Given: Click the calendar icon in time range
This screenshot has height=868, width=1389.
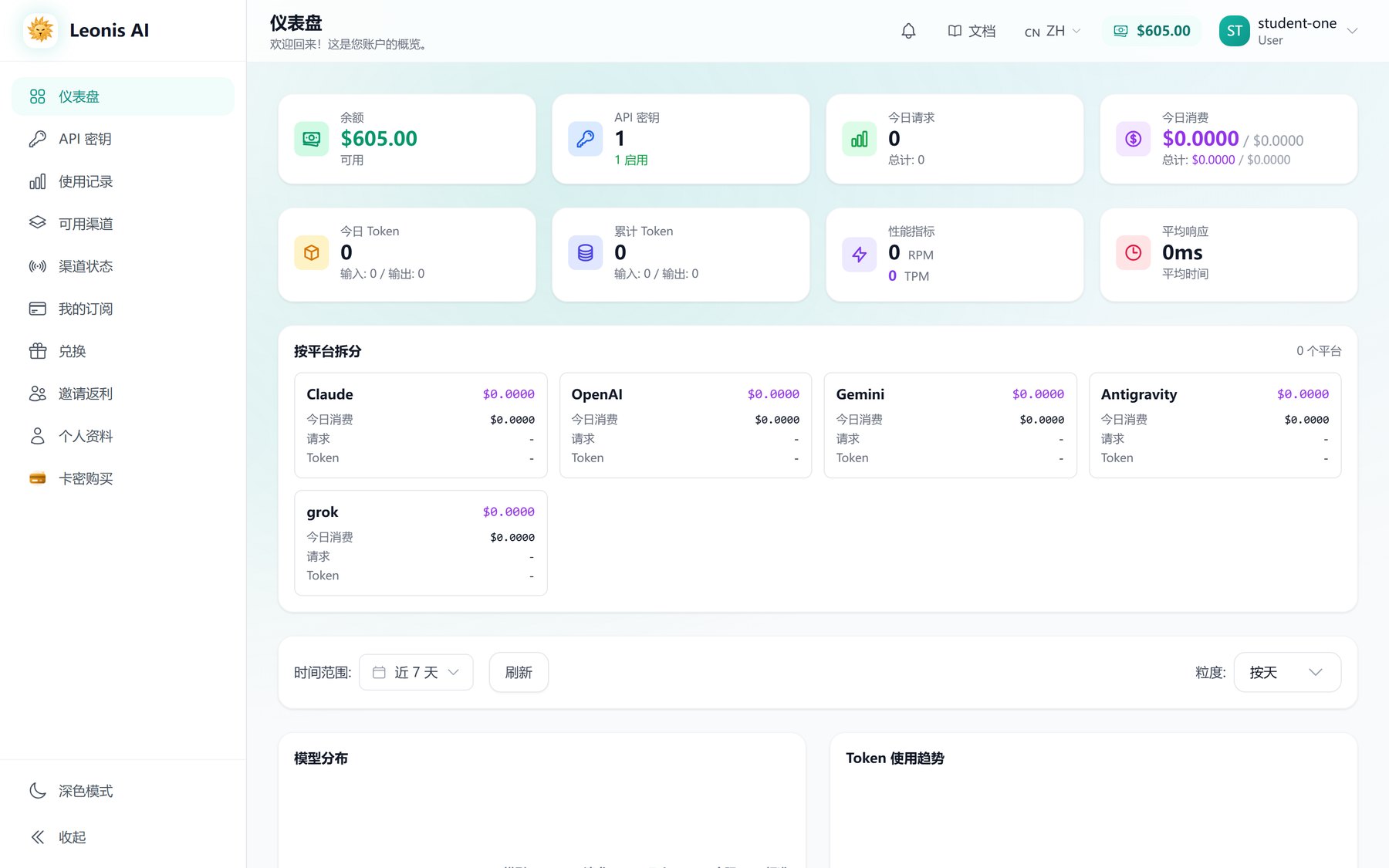Looking at the screenshot, I should pos(379,673).
